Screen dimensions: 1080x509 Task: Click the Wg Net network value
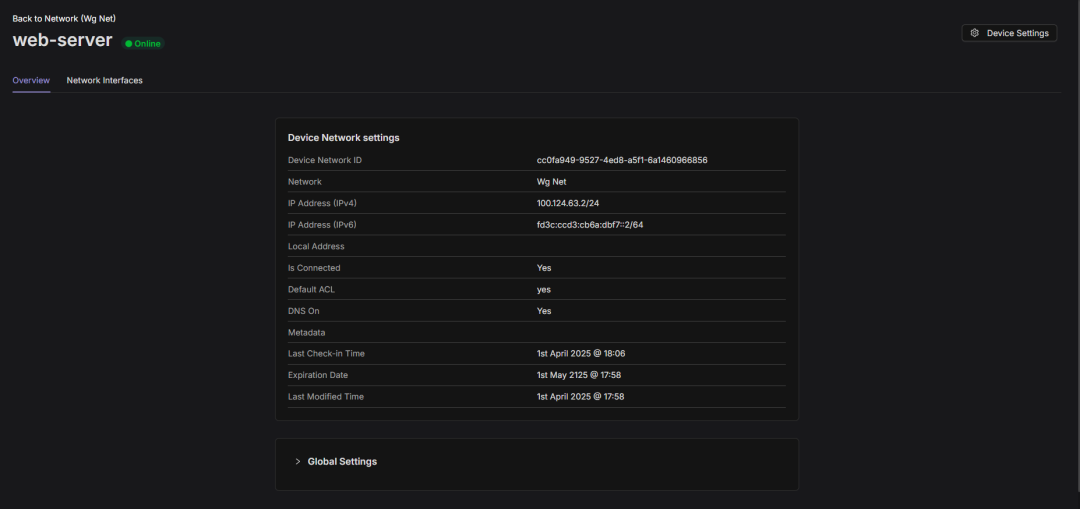(x=552, y=182)
